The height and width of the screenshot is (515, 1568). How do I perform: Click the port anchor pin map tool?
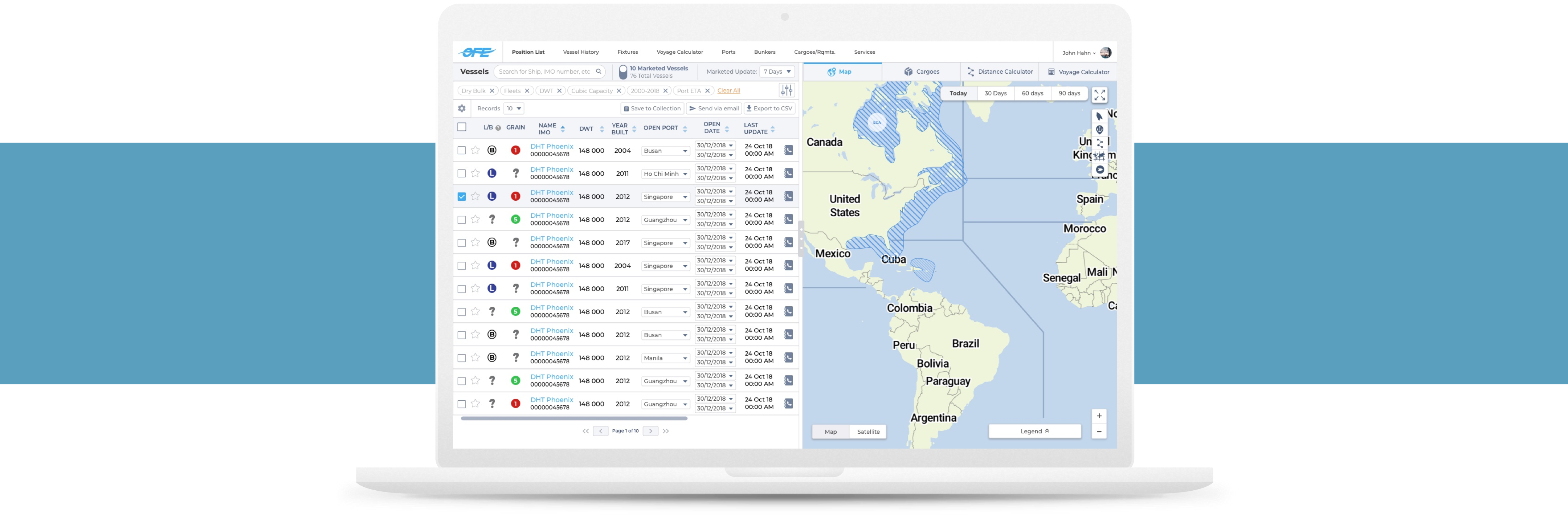[1100, 130]
